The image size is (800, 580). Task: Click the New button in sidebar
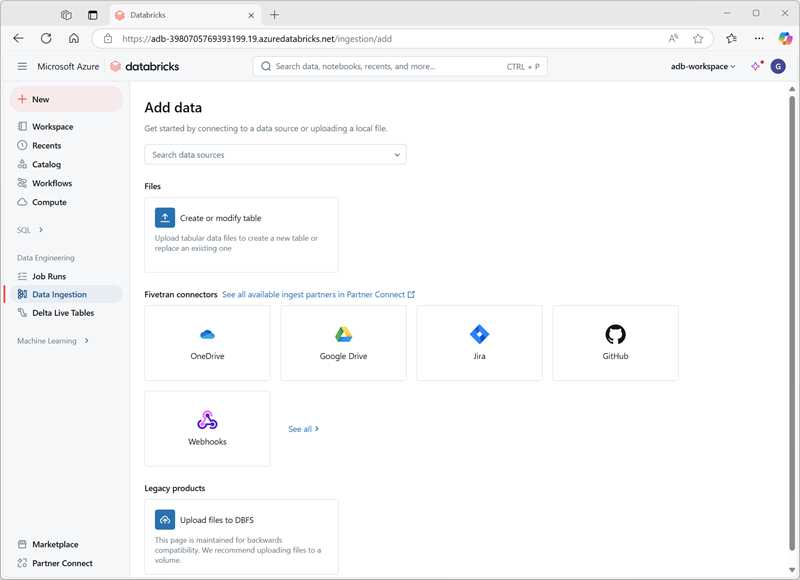[x=66, y=99]
